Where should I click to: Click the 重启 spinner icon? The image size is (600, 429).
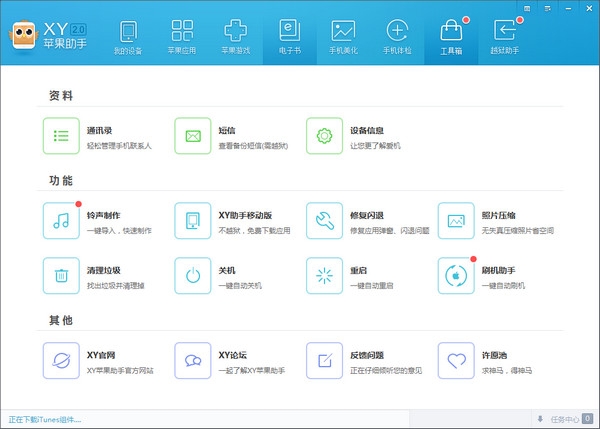(324, 276)
